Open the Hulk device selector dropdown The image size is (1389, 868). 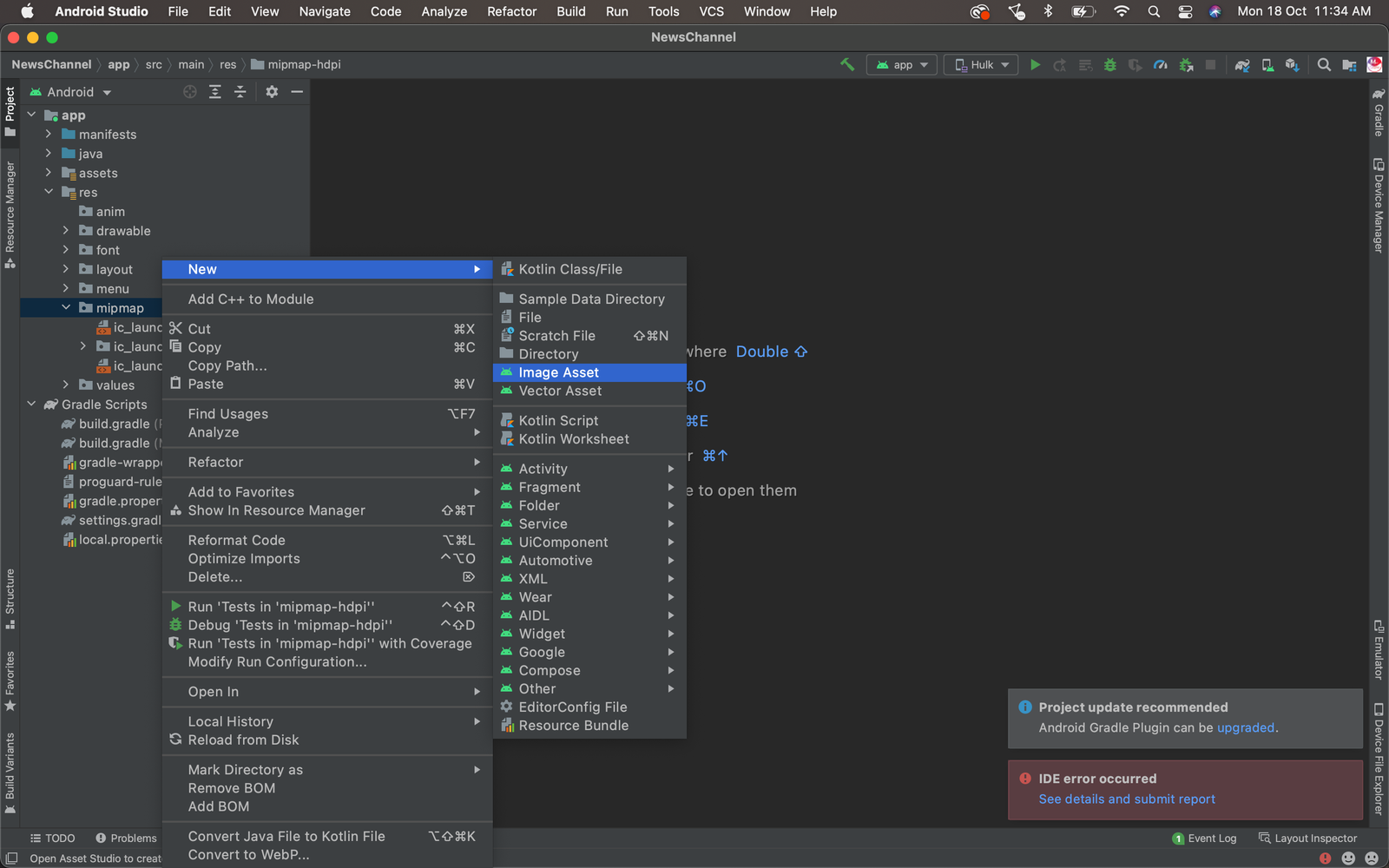(982, 64)
